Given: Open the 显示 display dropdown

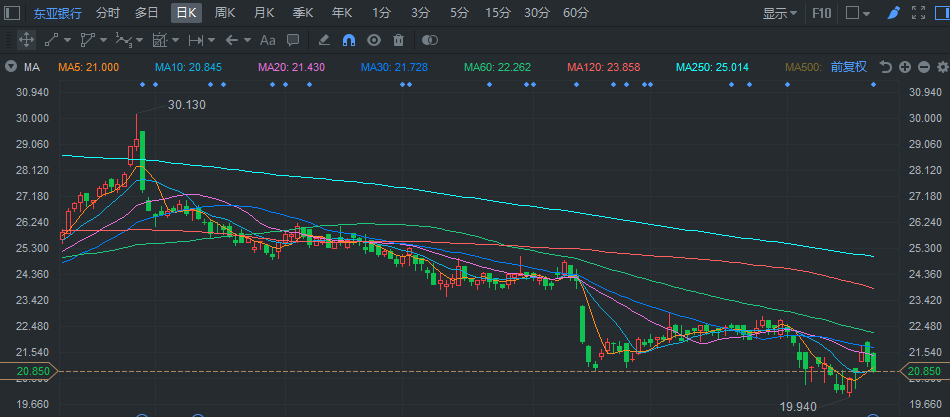Looking at the screenshot, I should pyautogui.click(x=780, y=13).
